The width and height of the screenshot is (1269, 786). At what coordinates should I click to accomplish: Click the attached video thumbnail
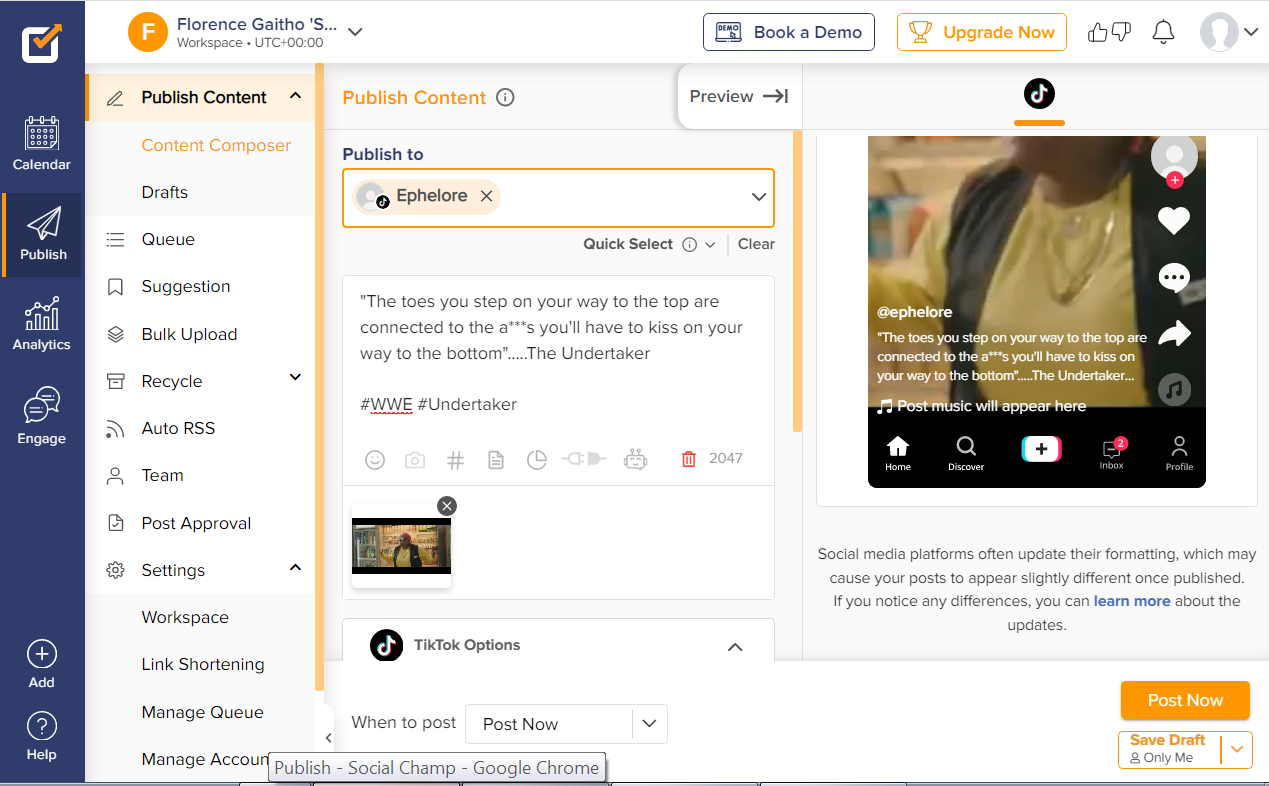tap(401, 546)
